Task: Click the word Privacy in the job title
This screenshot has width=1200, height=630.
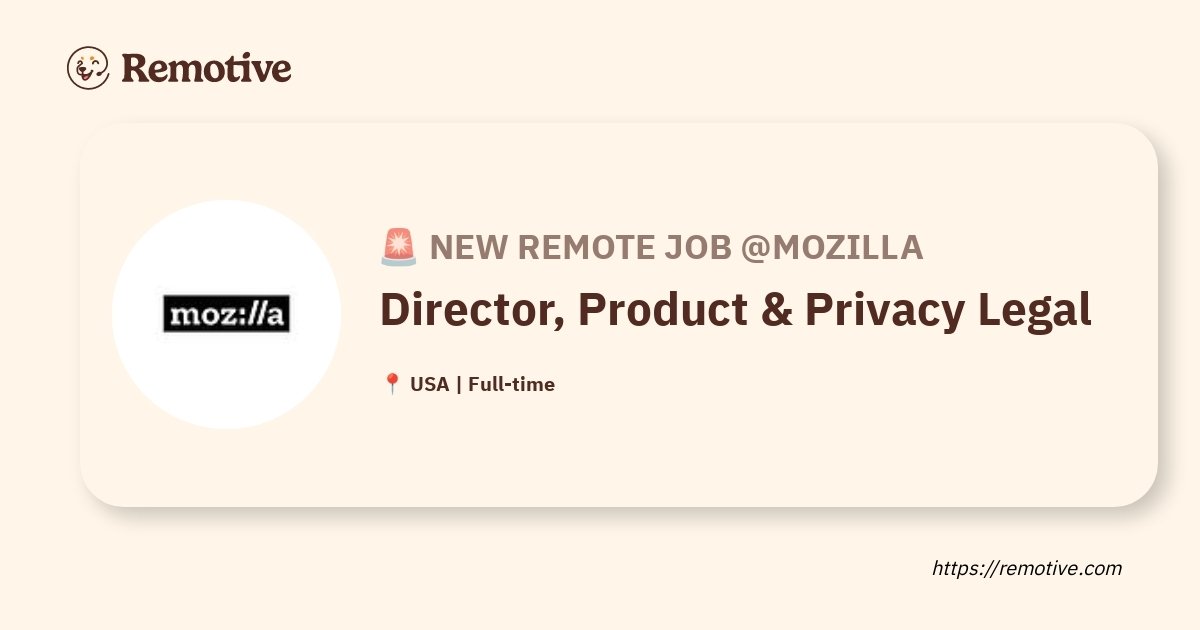Action: (869, 310)
